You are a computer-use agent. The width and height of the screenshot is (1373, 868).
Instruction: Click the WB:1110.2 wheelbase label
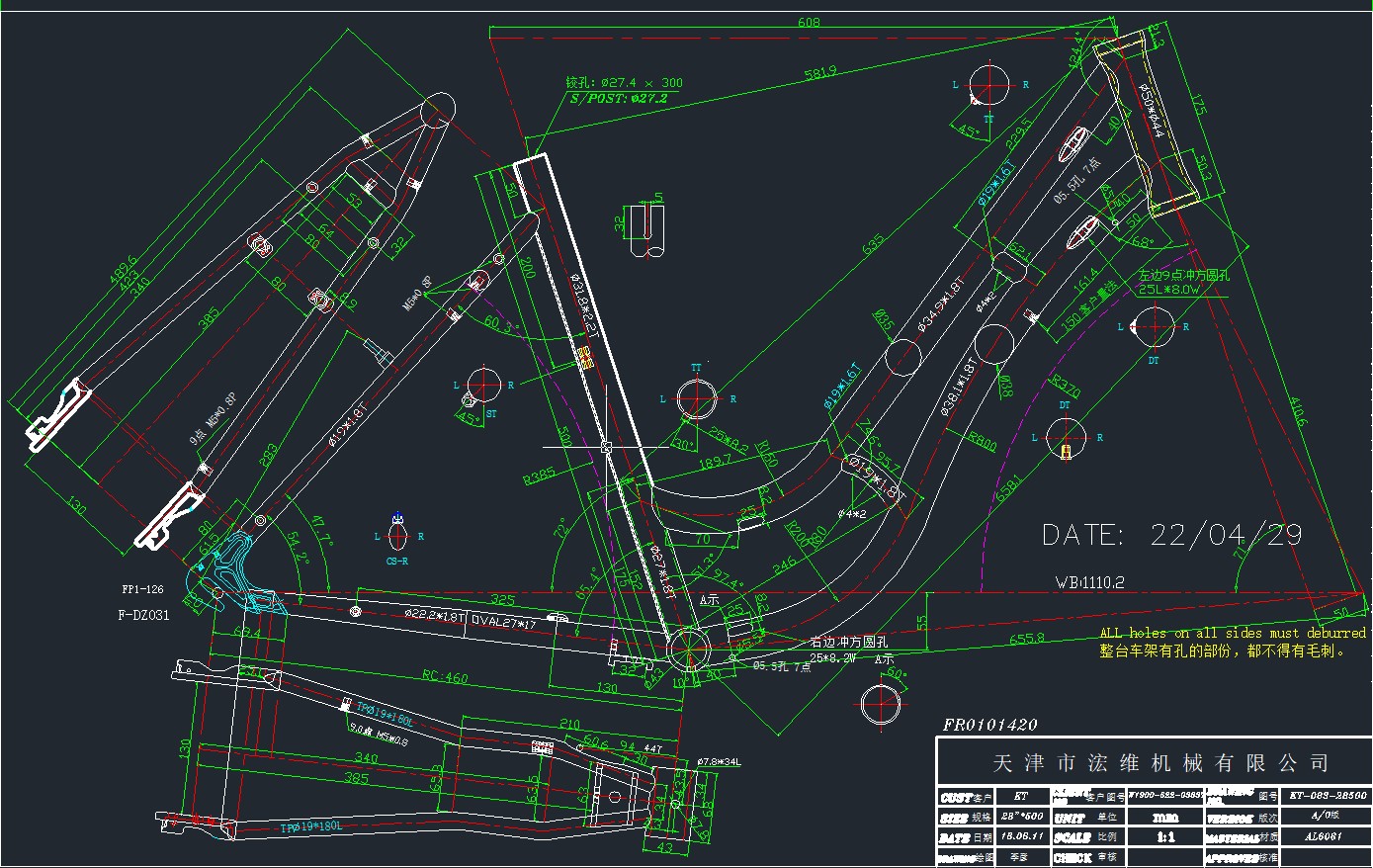point(1089,582)
